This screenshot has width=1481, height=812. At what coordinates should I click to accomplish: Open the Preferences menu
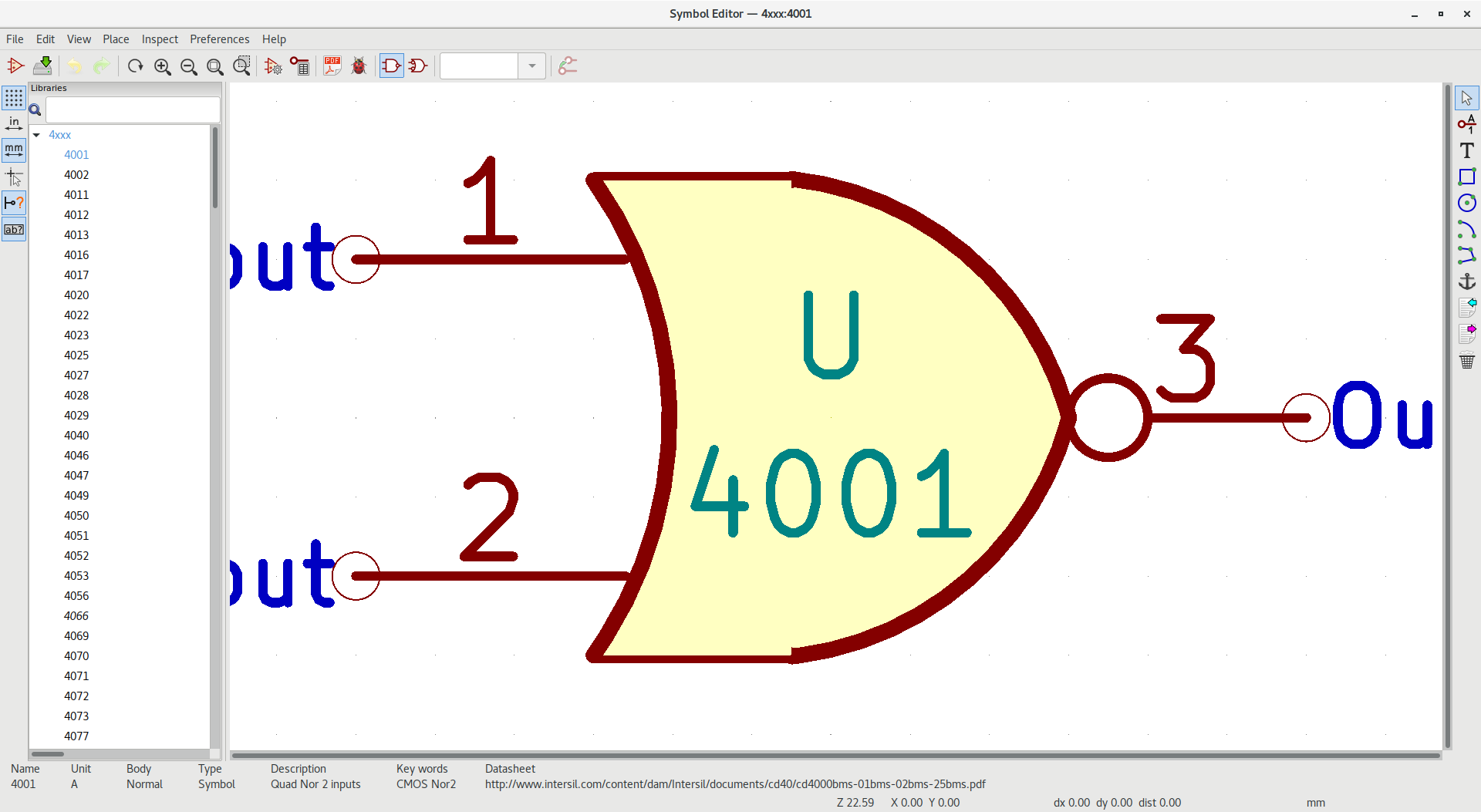coord(219,39)
